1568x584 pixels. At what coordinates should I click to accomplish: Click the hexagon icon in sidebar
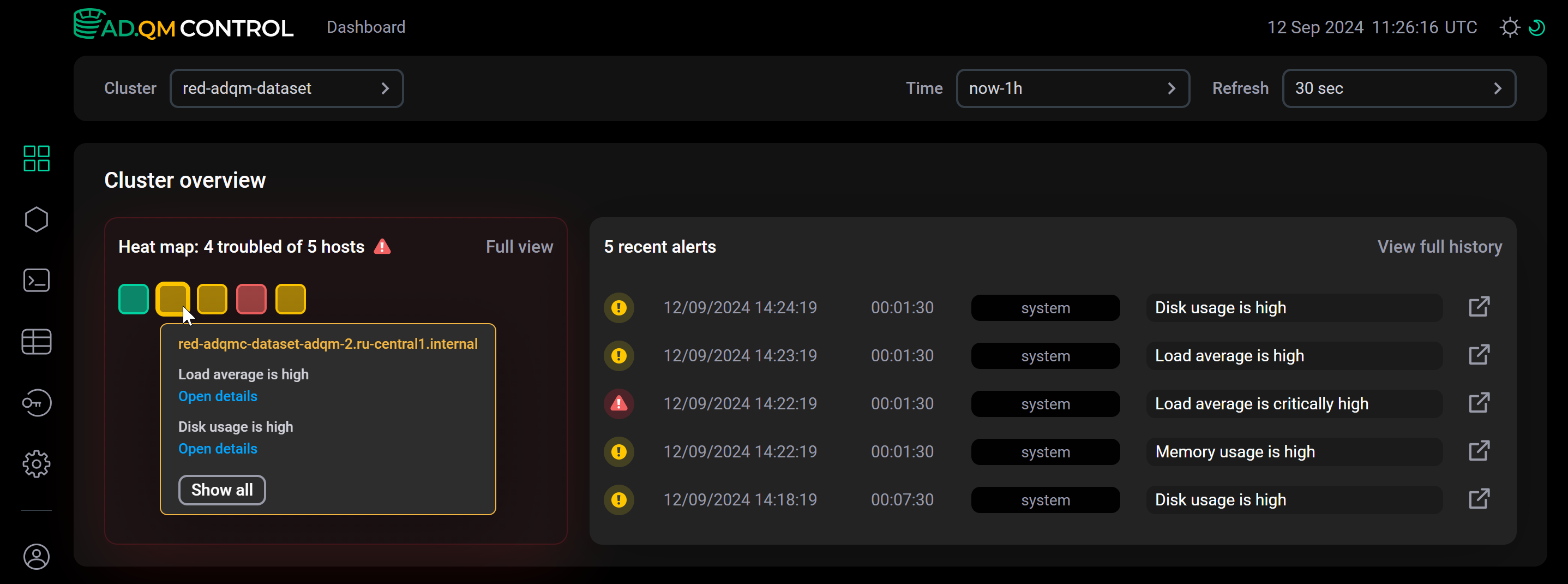point(36,219)
